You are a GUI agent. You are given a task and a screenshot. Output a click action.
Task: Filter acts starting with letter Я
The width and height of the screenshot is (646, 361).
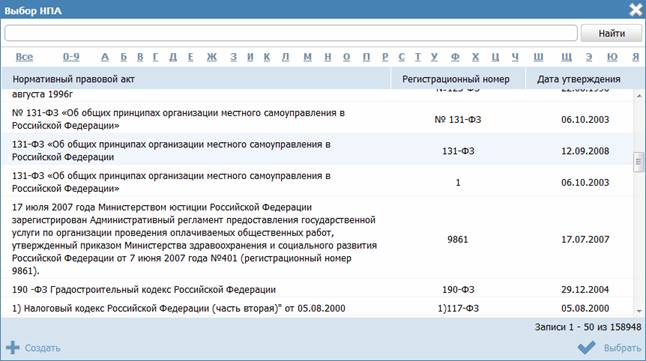point(636,57)
